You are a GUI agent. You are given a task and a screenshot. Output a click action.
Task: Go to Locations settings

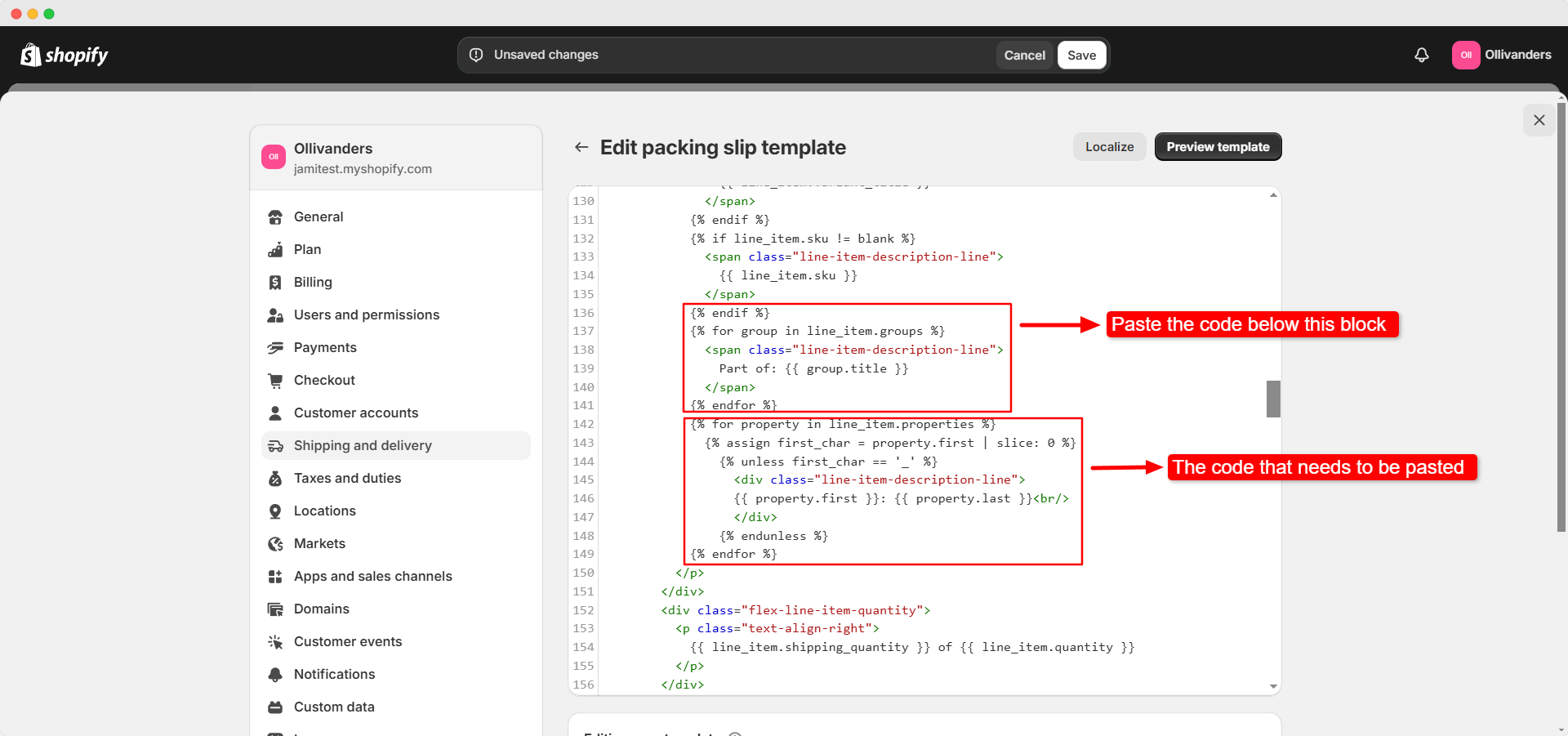click(396, 511)
